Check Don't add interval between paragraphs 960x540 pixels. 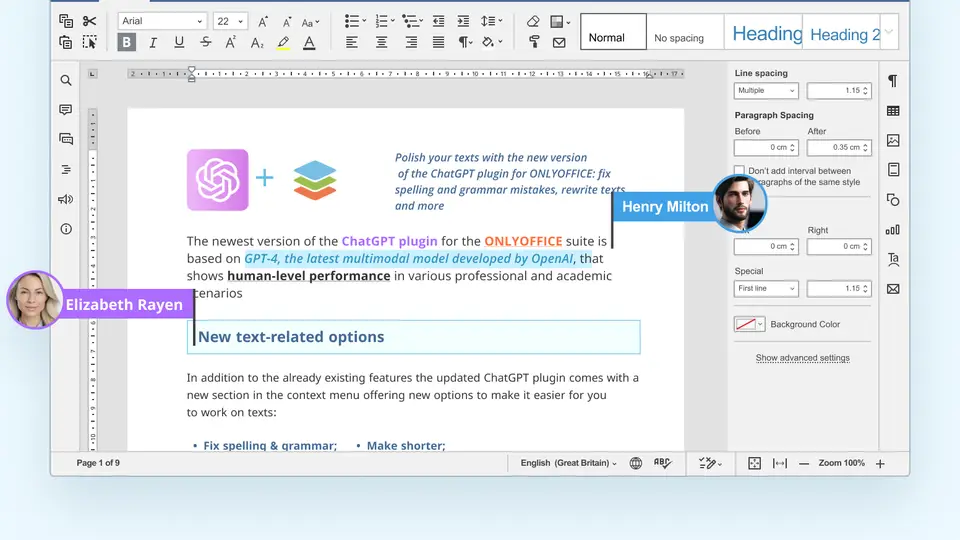coord(740,170)
